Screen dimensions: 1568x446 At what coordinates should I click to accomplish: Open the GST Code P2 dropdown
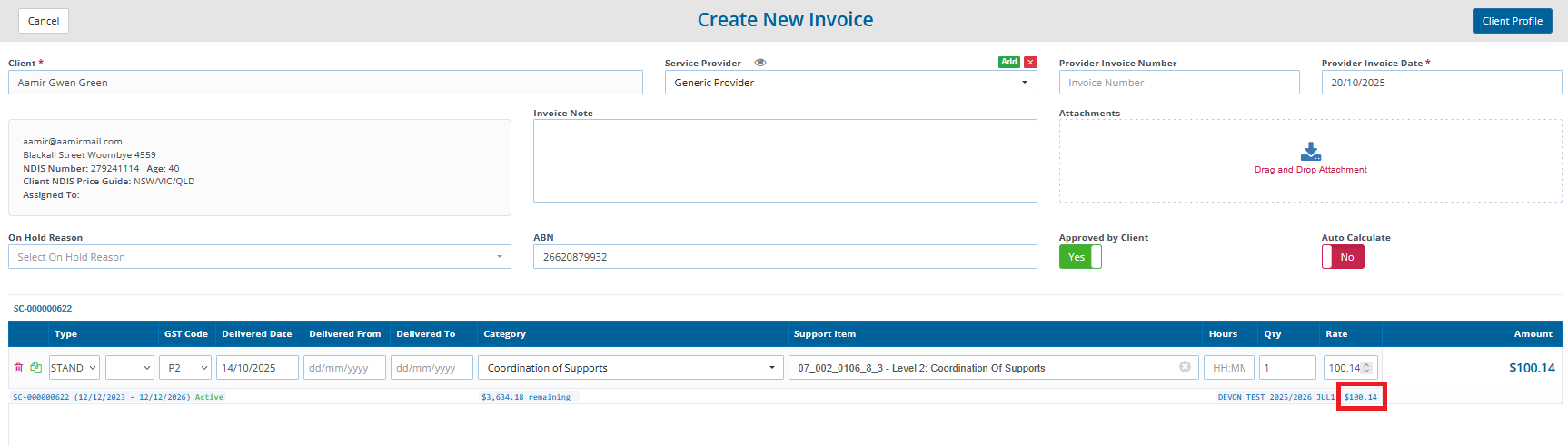coord(186,368)
